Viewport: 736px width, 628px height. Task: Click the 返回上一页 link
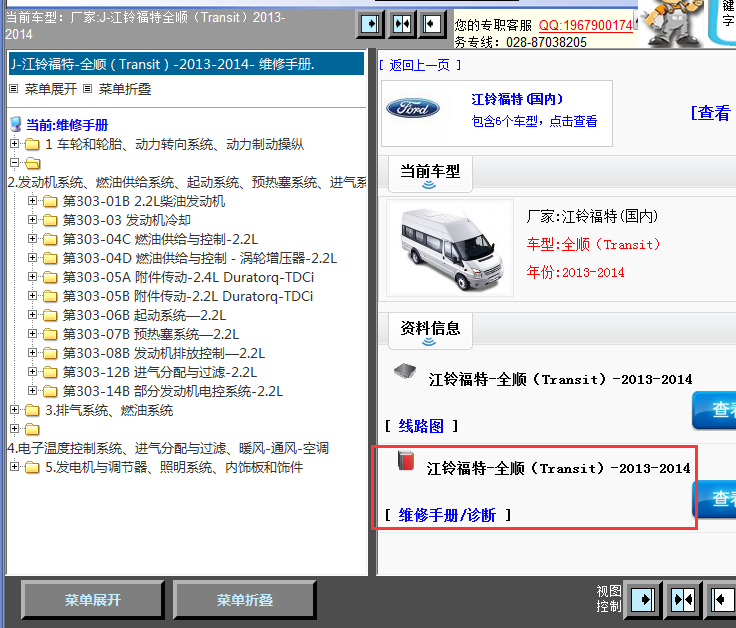tap(420, 65)
